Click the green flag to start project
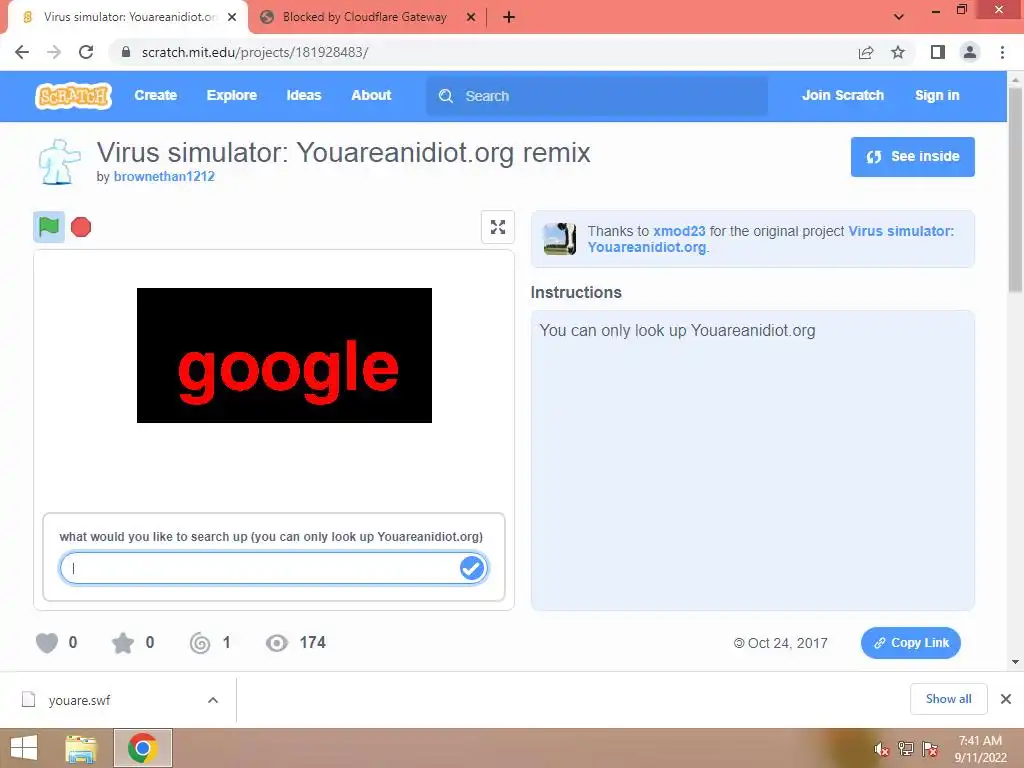Screen dimensions: 1024x768 pyautogui.click(x=49, y=227)
